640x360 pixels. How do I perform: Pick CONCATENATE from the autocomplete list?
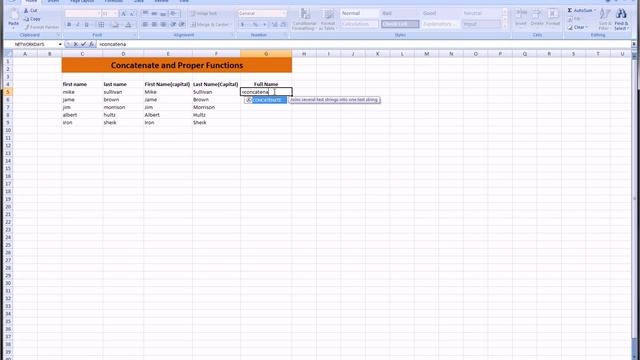pyautogui.click(x=266, y=100)
